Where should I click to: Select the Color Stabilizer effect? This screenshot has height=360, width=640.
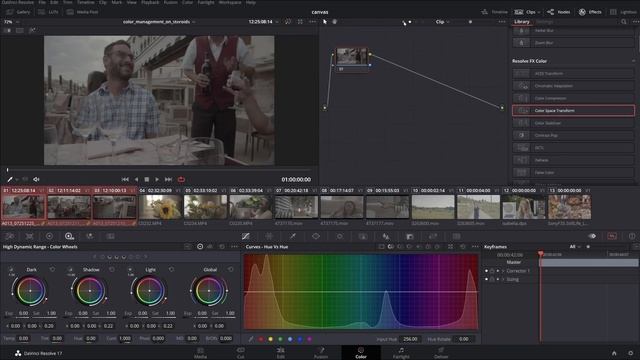pyautogui.click(x=573, y=123)
